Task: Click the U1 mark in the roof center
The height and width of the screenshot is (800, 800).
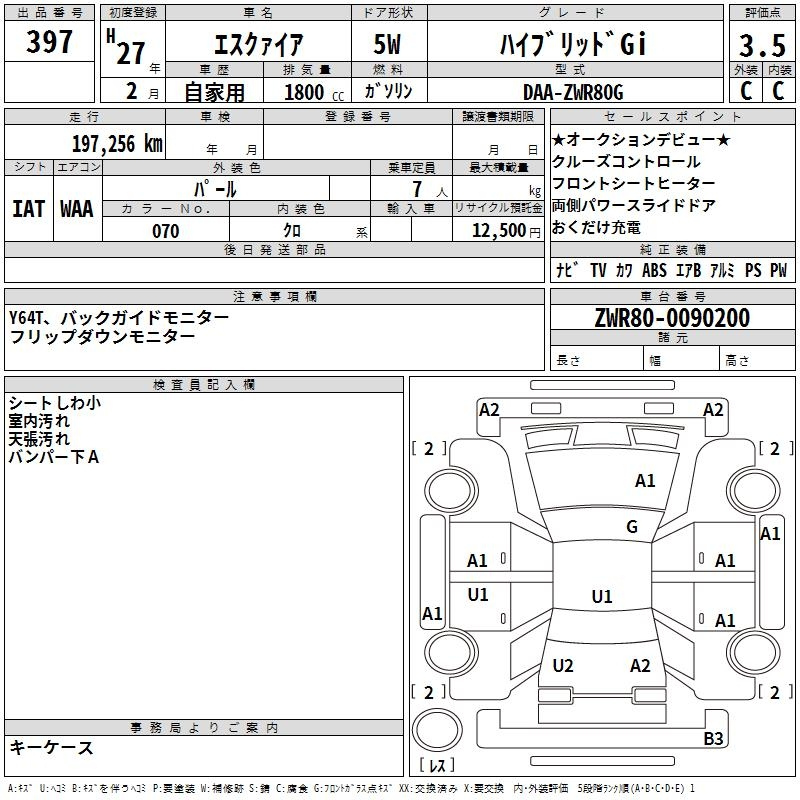Action: pyautogui.click(x=601, y=596)
